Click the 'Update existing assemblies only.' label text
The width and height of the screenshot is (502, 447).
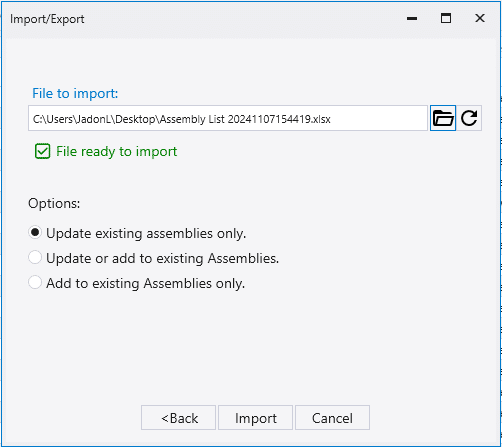click(x=146, y=233)
